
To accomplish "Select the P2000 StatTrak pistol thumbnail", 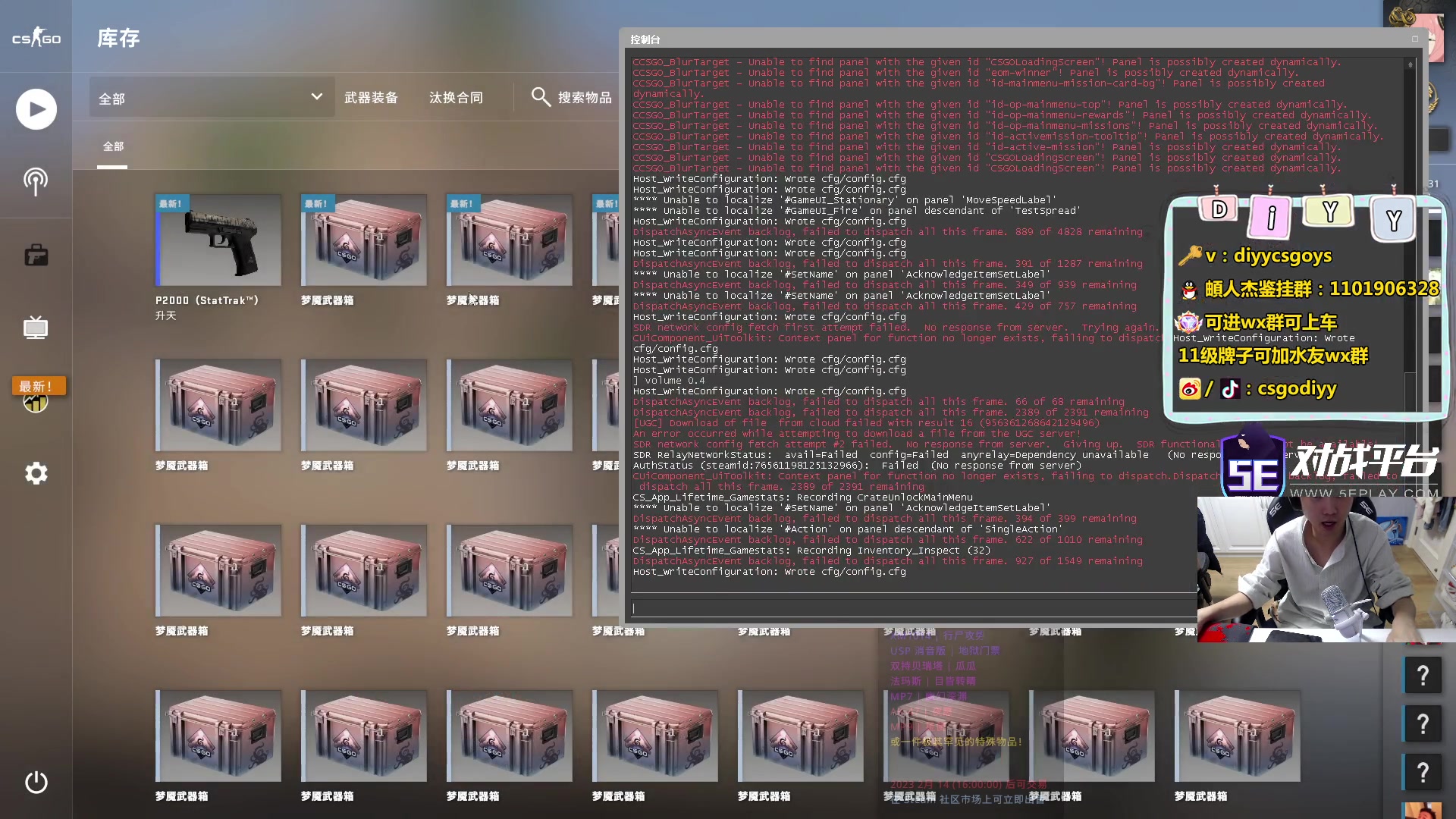I will pyautogui.click(x=218, y=240).
